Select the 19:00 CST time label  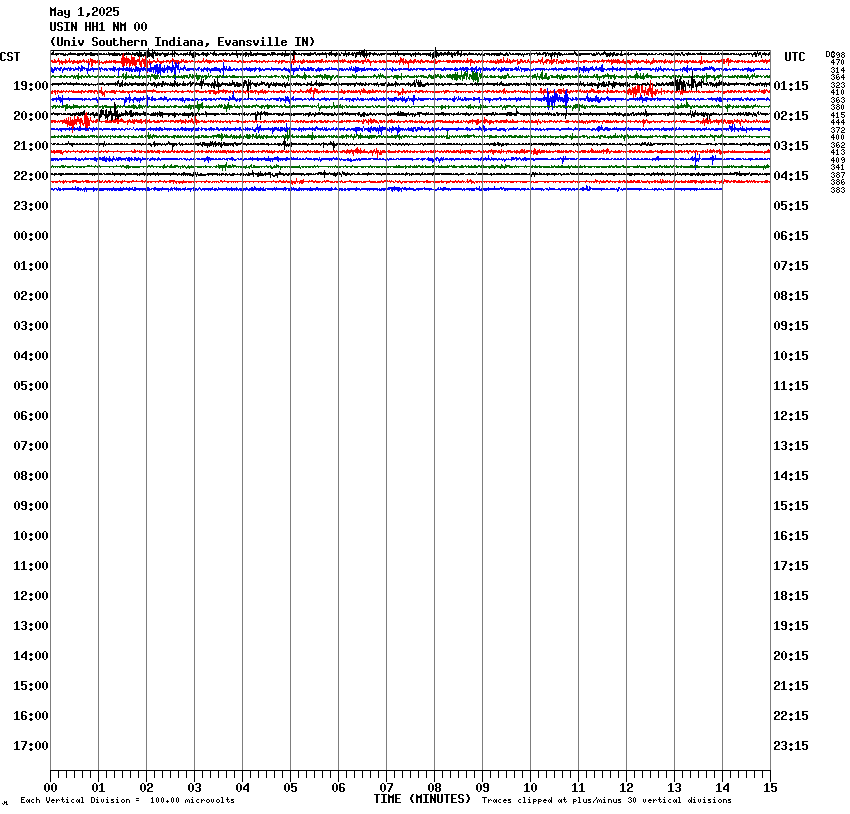tap(31, 86)
